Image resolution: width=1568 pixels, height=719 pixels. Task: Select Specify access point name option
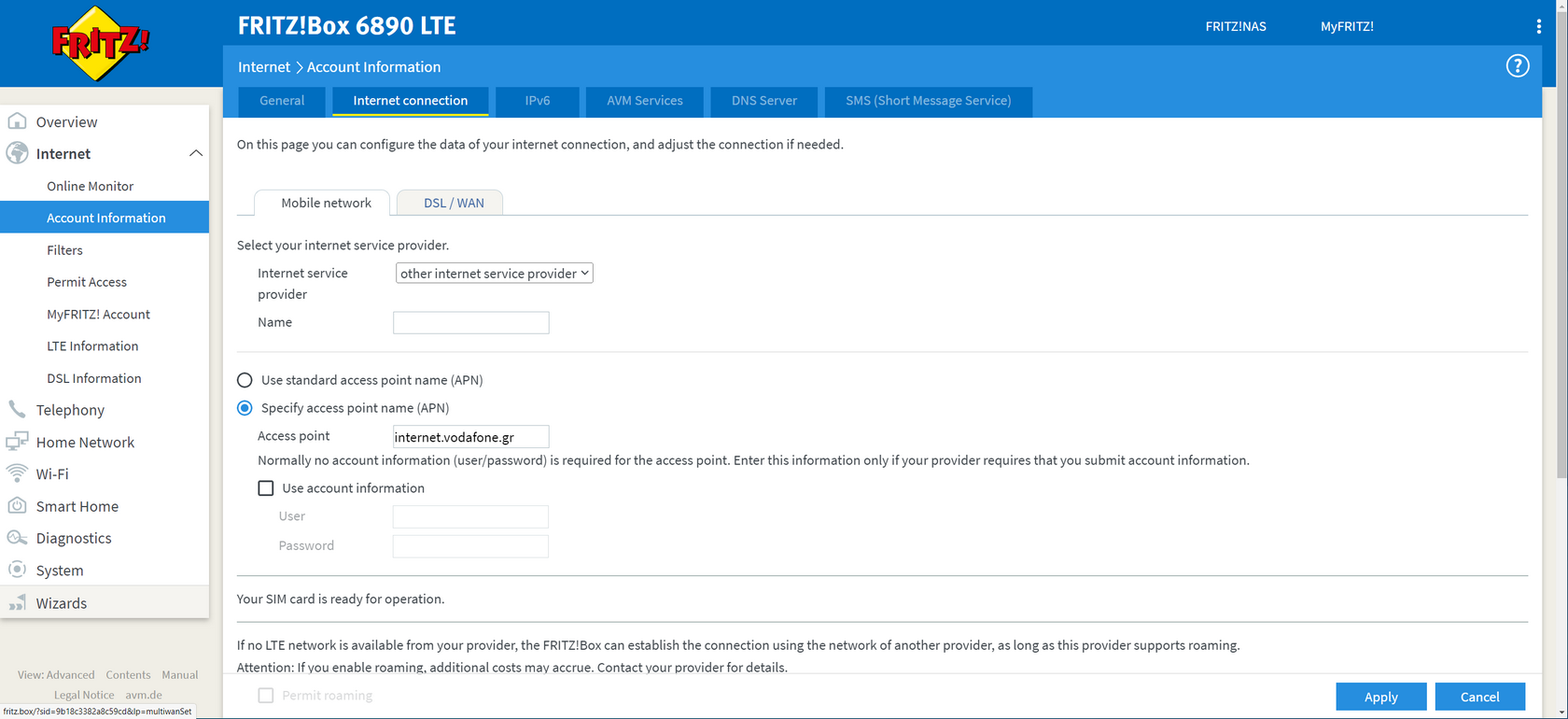pyautogui.click(x=245, y=408)
